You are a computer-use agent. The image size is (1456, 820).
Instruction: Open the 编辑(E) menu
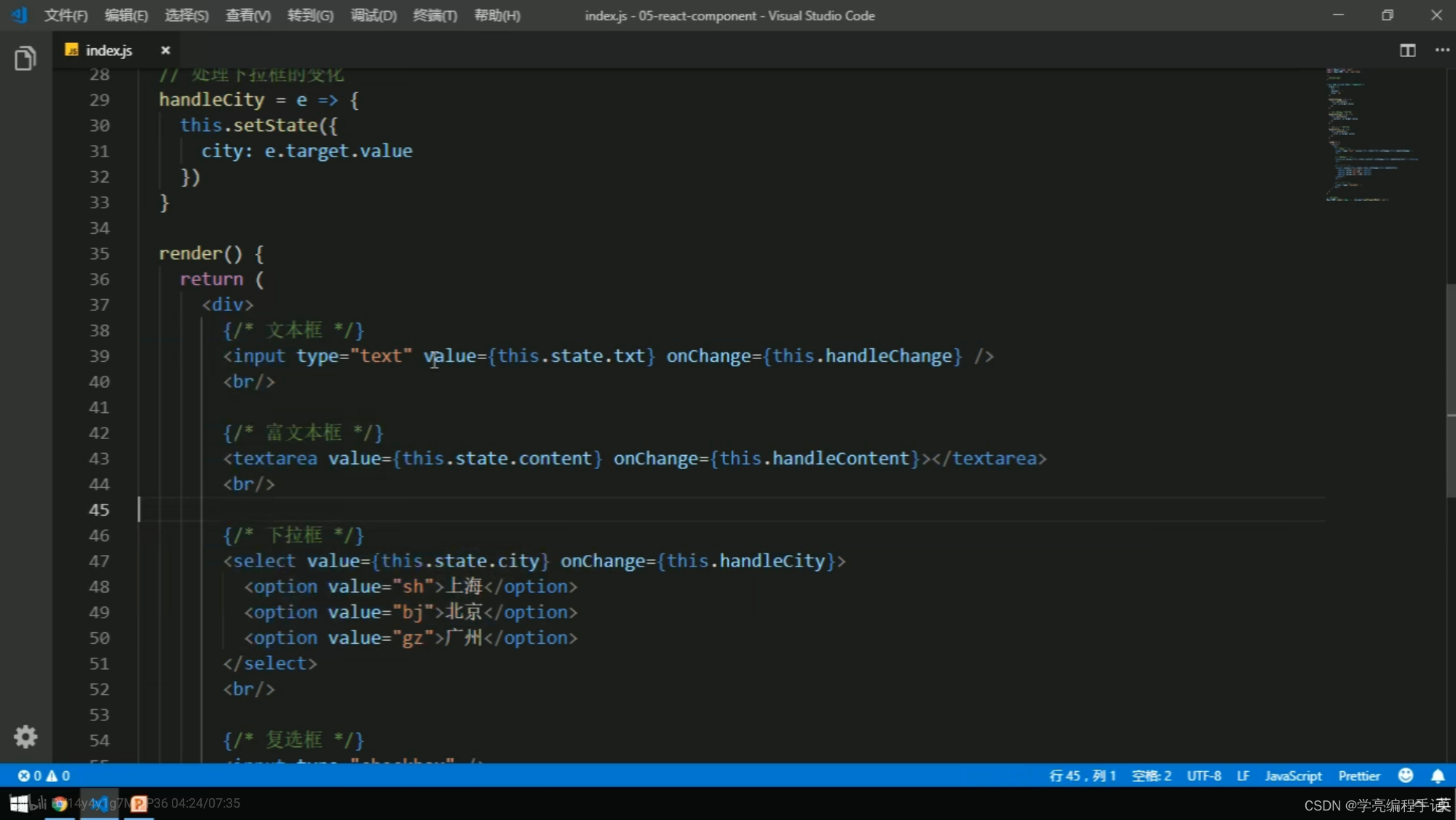click(x=126, y=15)
